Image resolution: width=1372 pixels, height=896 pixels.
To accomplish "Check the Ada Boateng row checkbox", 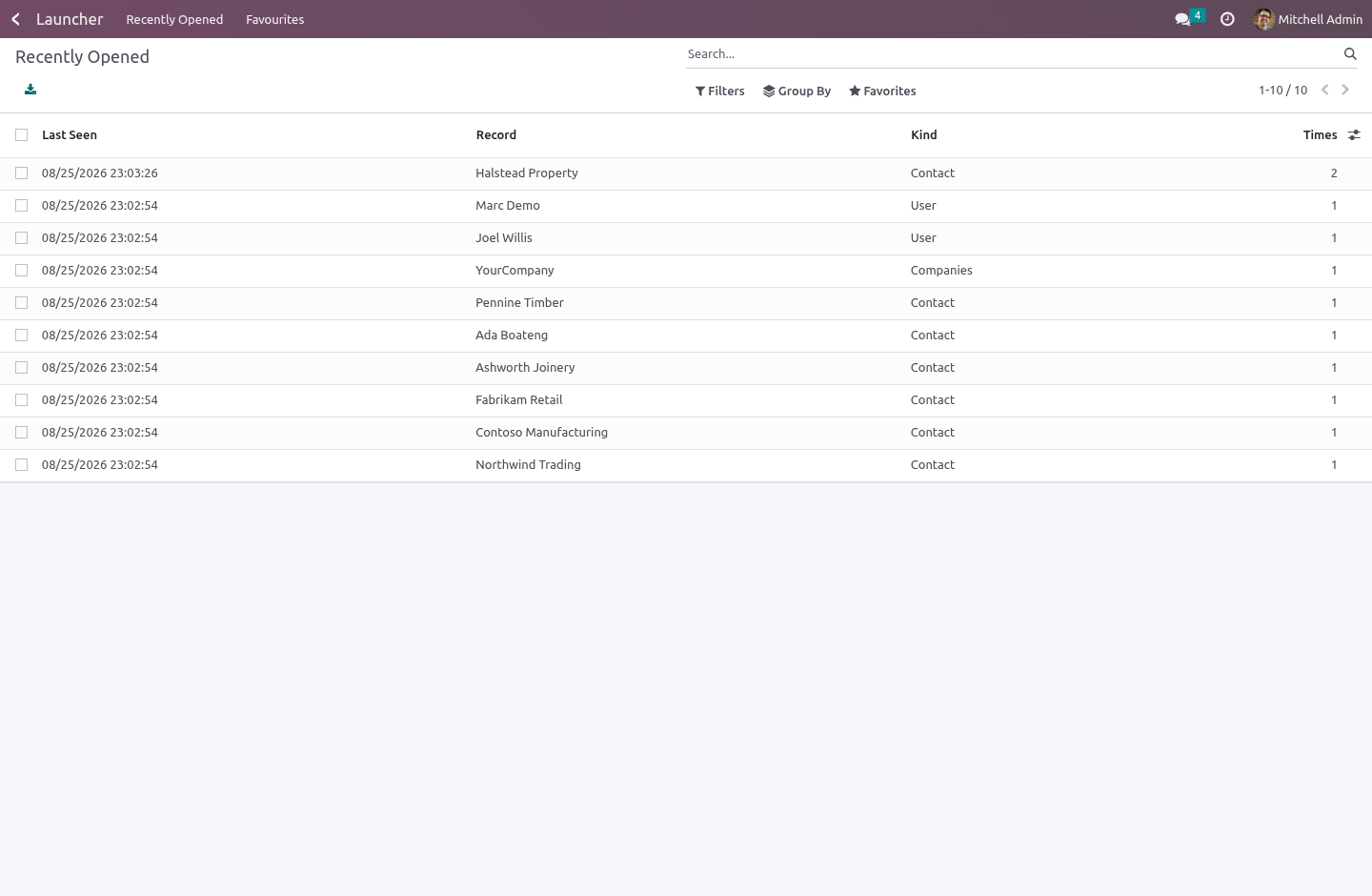I will [x=21, y=336].
